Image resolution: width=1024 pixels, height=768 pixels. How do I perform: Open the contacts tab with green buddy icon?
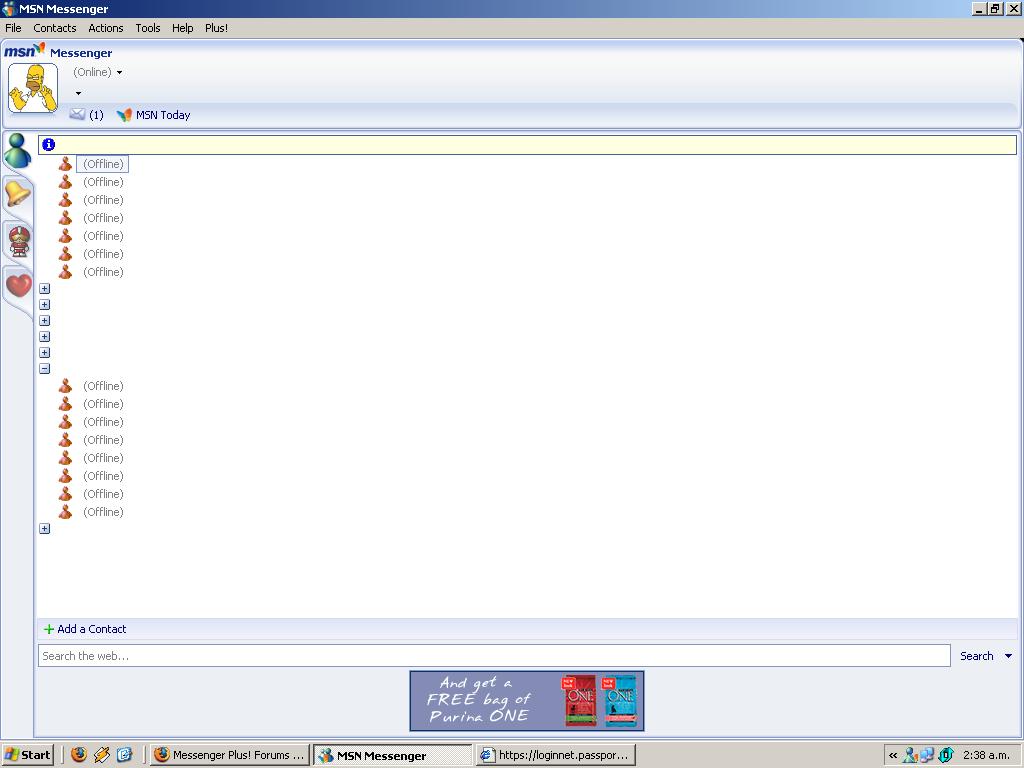coord(18,151)
